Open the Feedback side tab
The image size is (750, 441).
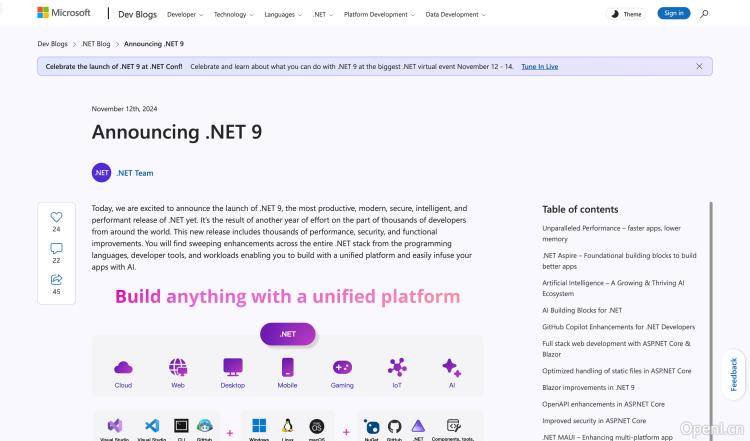coord(733,373)
